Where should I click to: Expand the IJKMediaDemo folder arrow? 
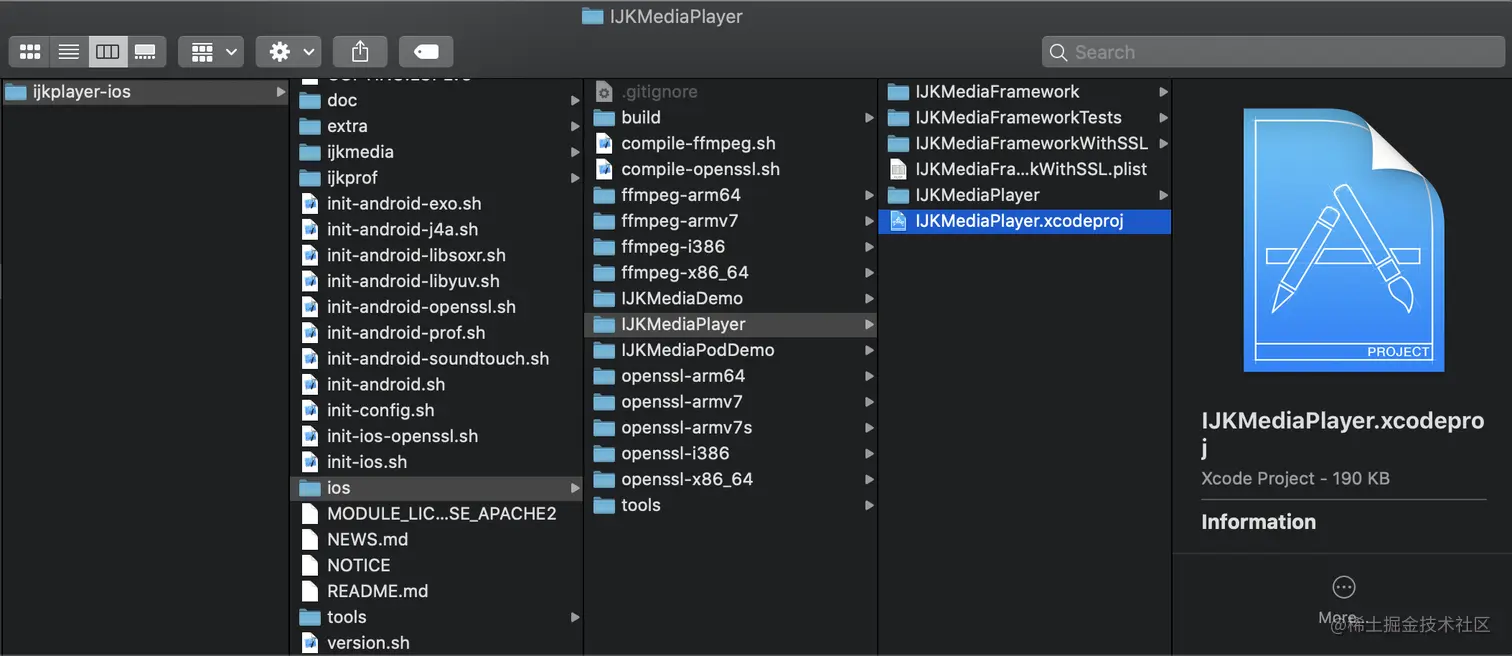(x=869, y=298)
